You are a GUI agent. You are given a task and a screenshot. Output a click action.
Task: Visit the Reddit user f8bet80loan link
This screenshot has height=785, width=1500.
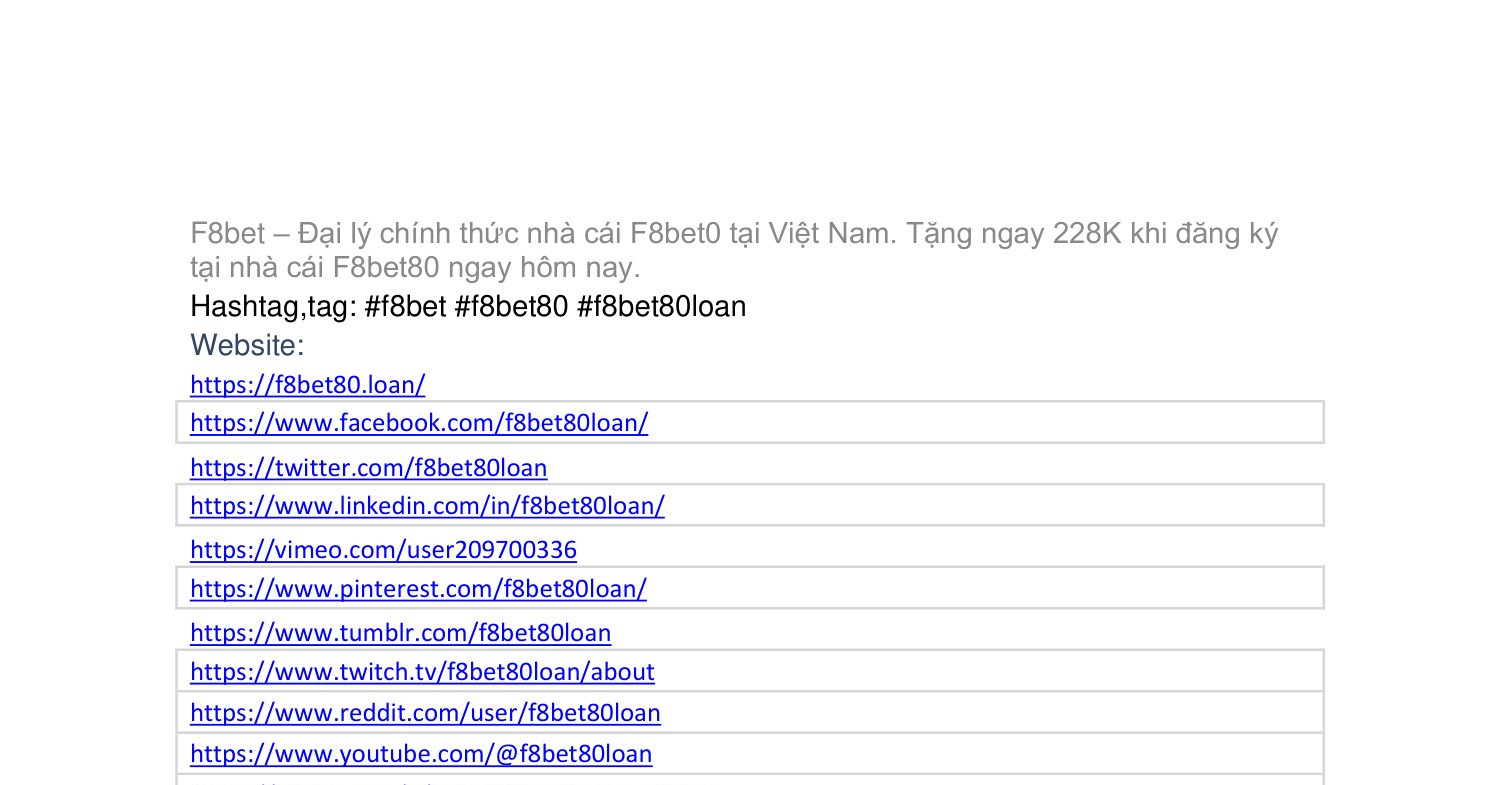tap(425, 713)
